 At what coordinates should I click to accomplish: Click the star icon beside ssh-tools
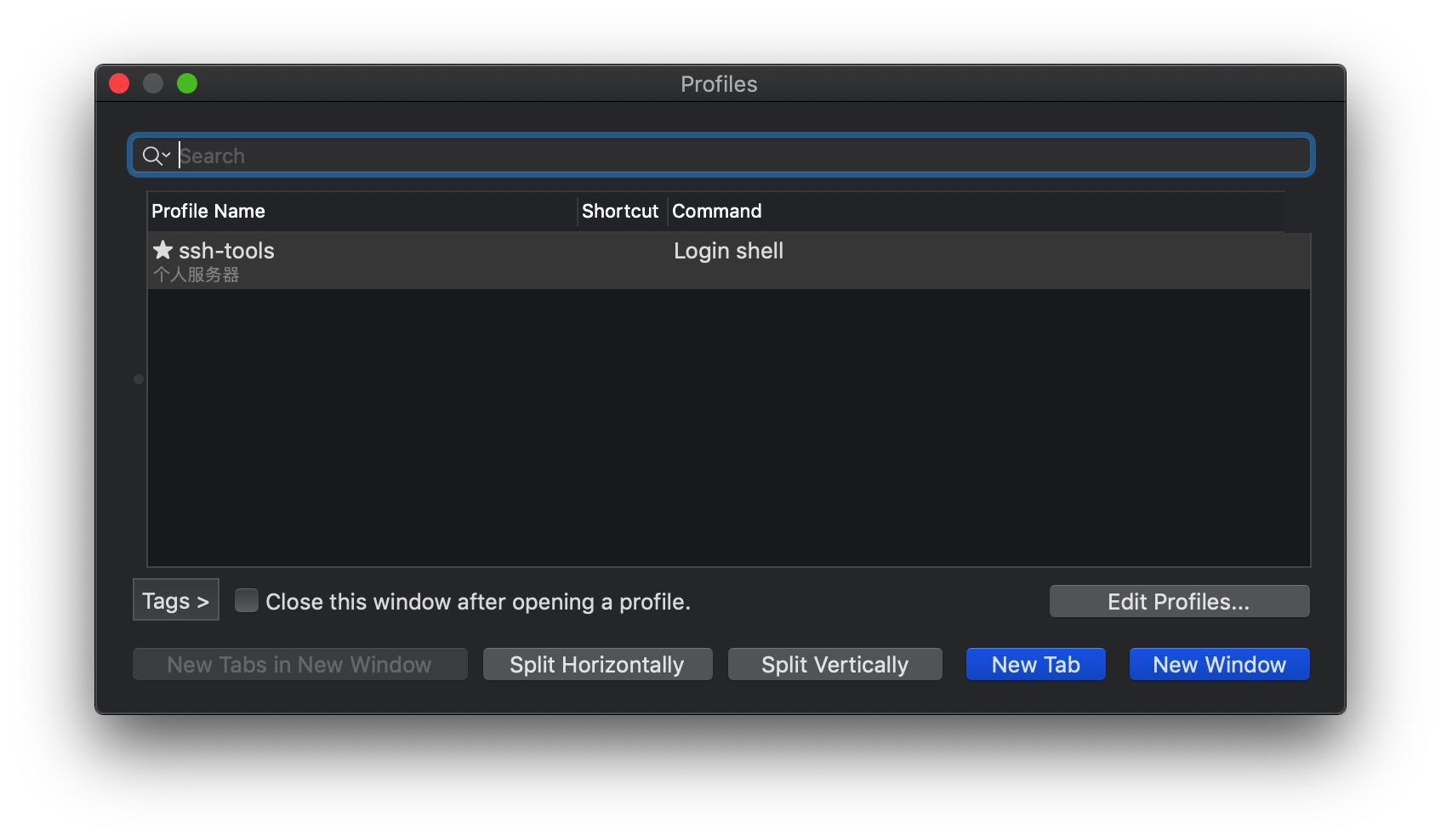click(x=162, y=250)
